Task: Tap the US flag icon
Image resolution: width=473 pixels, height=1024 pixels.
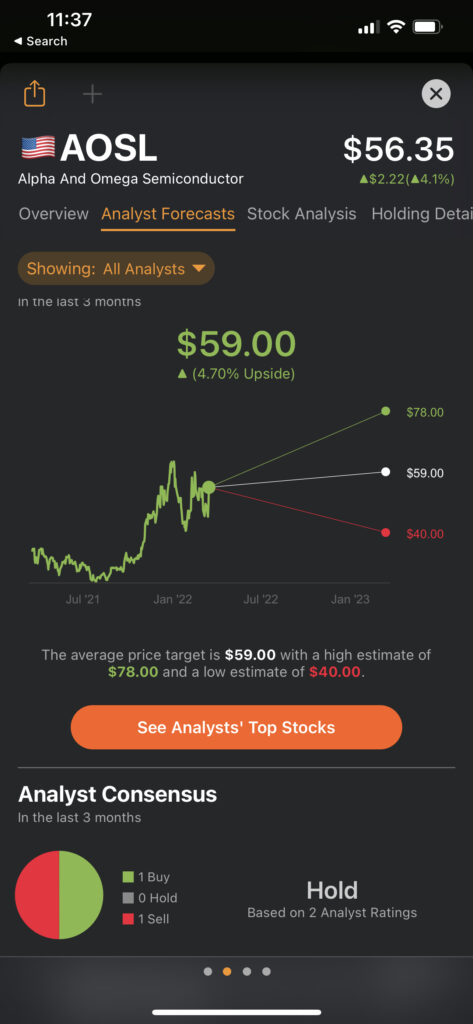Action: click(x=38, y=148)
